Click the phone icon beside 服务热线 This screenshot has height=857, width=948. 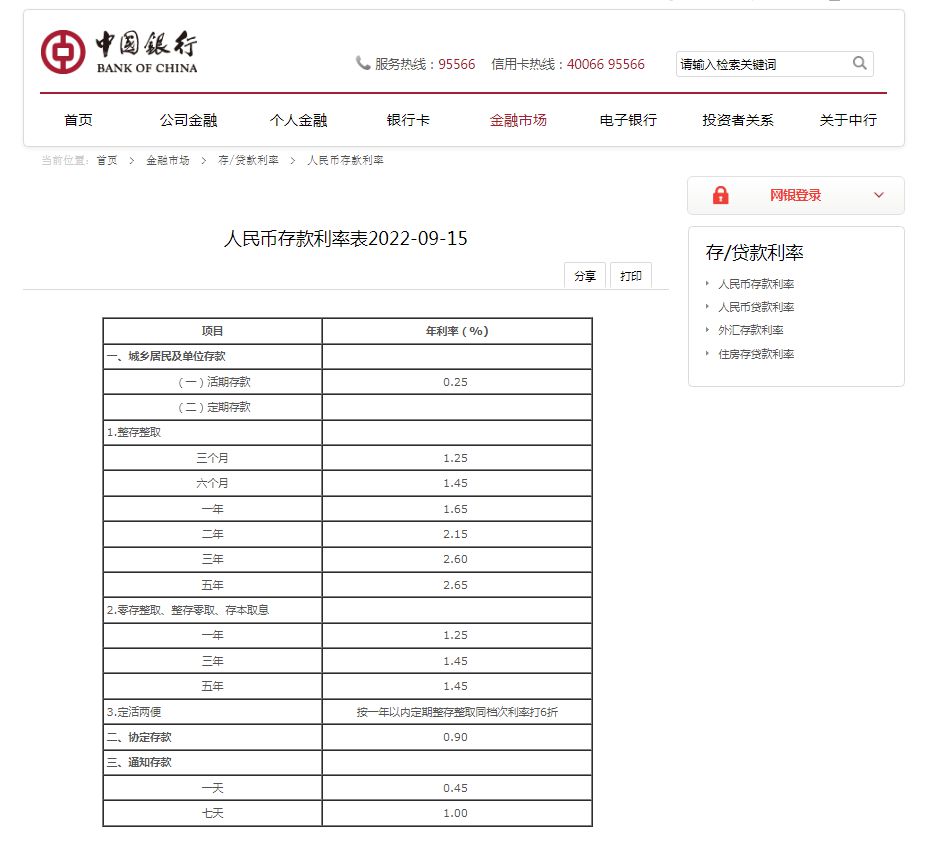[x=362, y=62]
